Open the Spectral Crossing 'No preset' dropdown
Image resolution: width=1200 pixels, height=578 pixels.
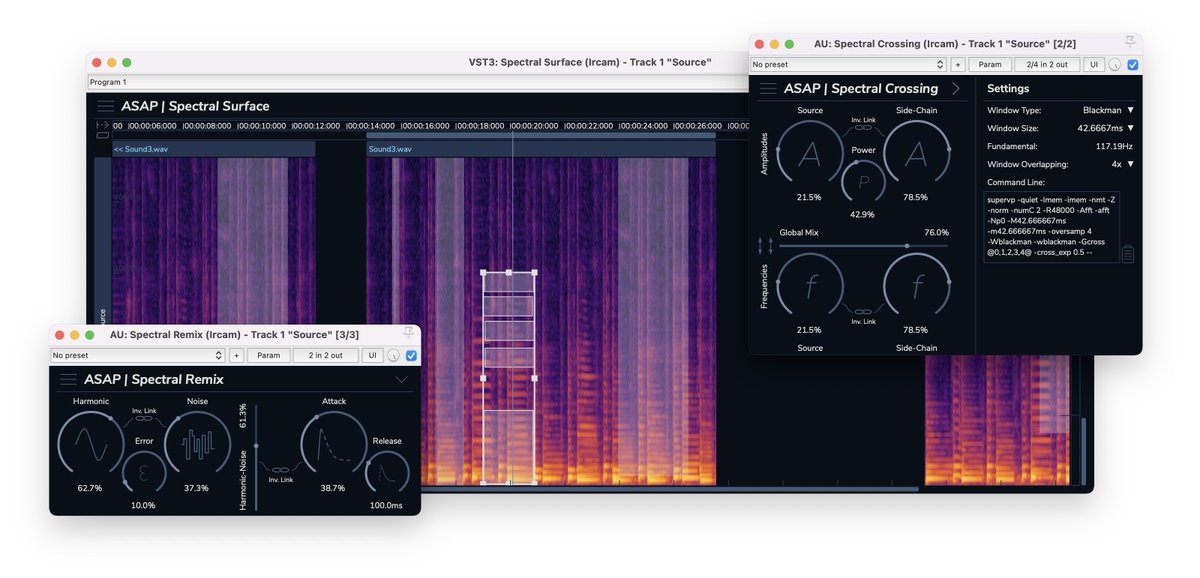(x=849, y=64)
